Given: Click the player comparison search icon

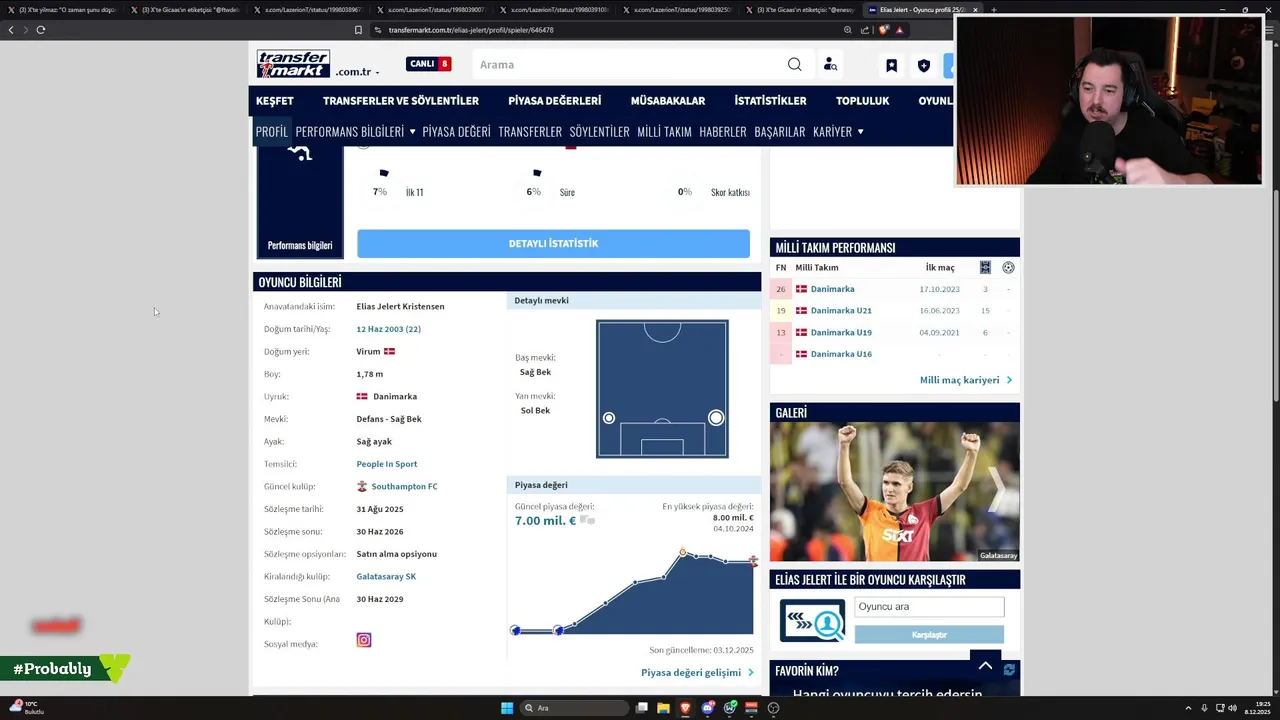Looking at the screenshot, I should (812, 621).
